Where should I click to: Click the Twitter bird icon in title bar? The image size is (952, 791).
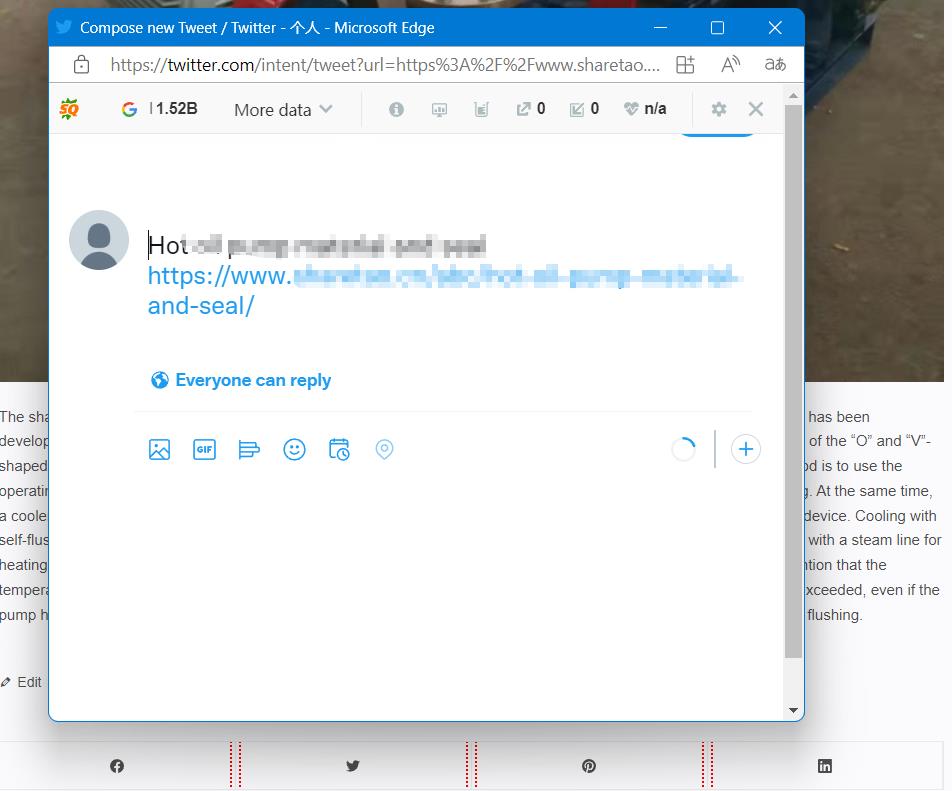[x=64, y=27]
